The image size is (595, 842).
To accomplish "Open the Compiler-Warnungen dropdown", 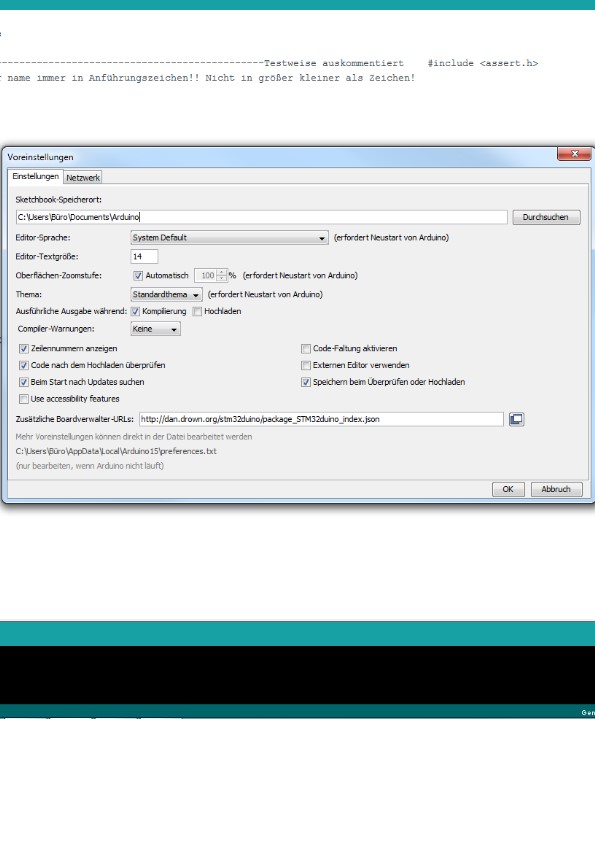I will pyautogui.click(x=155, y=329).
